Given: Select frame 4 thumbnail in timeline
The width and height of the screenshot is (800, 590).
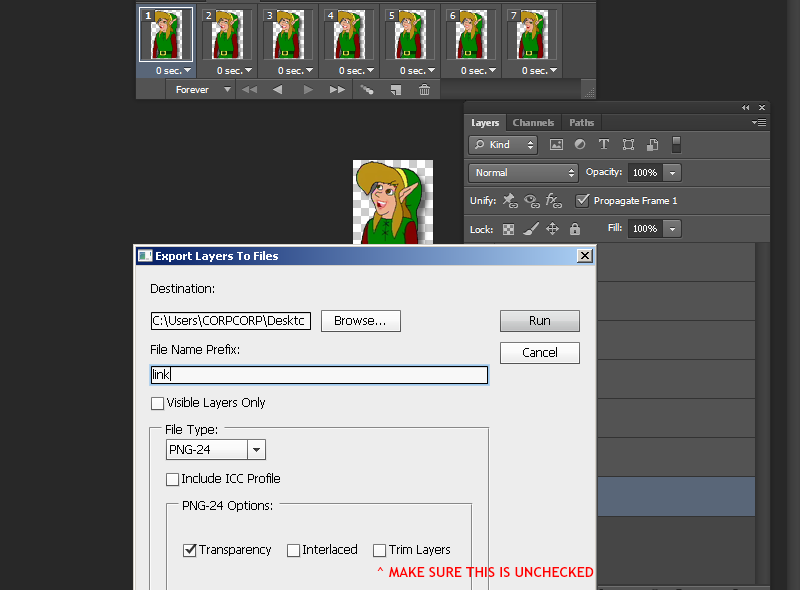Looking at the screenshot, I should [x=349, y=34].
